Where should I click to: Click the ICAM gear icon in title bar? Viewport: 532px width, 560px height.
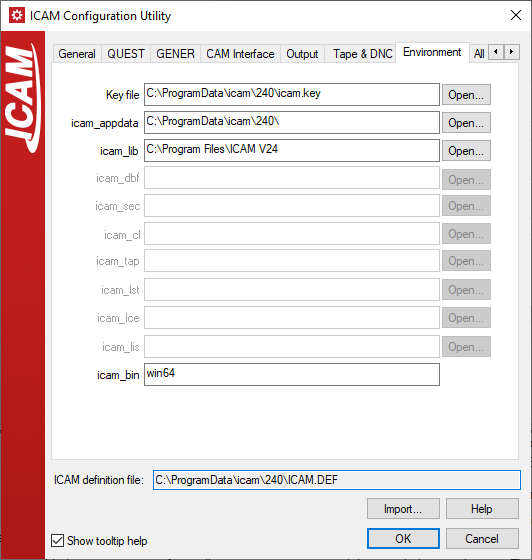pyautogui.click(x=17, y=15)
